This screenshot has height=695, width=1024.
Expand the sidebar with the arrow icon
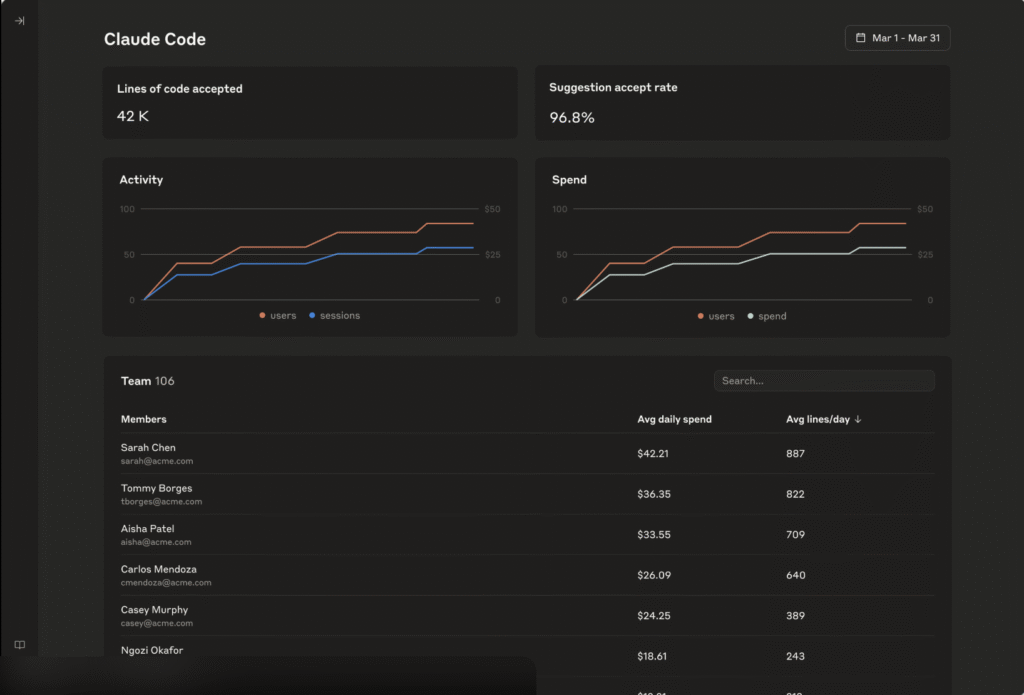19,20
